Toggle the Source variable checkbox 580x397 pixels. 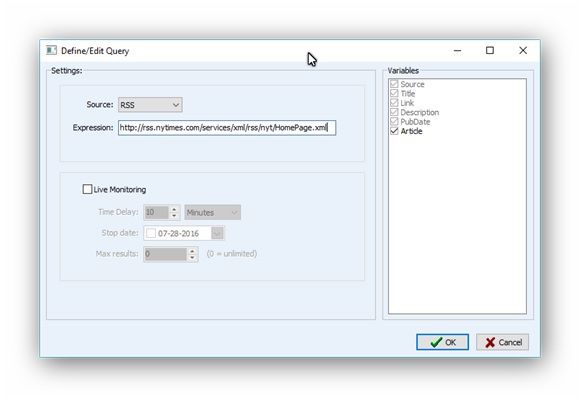click(x=394, y=84)
